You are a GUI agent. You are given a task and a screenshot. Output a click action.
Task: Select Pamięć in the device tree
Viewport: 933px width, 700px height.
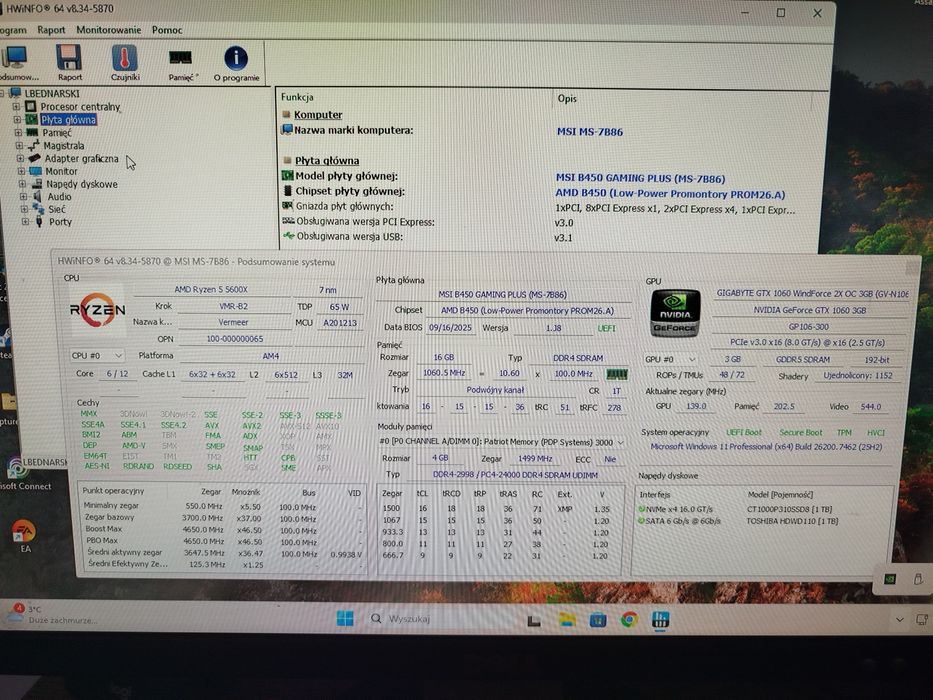coord(57,133)
